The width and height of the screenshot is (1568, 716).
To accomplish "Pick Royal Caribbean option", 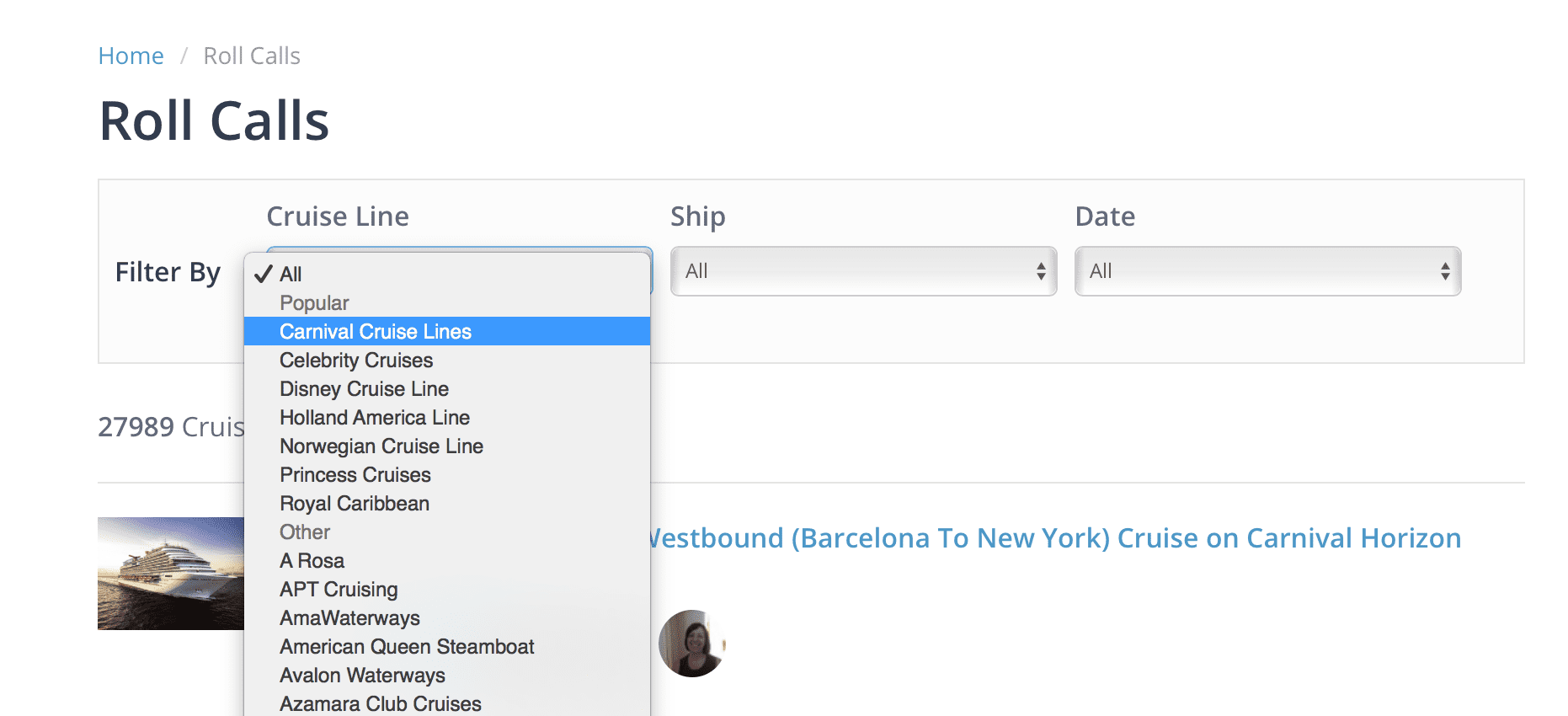I will pyautogui.click(x=446, y=503).
